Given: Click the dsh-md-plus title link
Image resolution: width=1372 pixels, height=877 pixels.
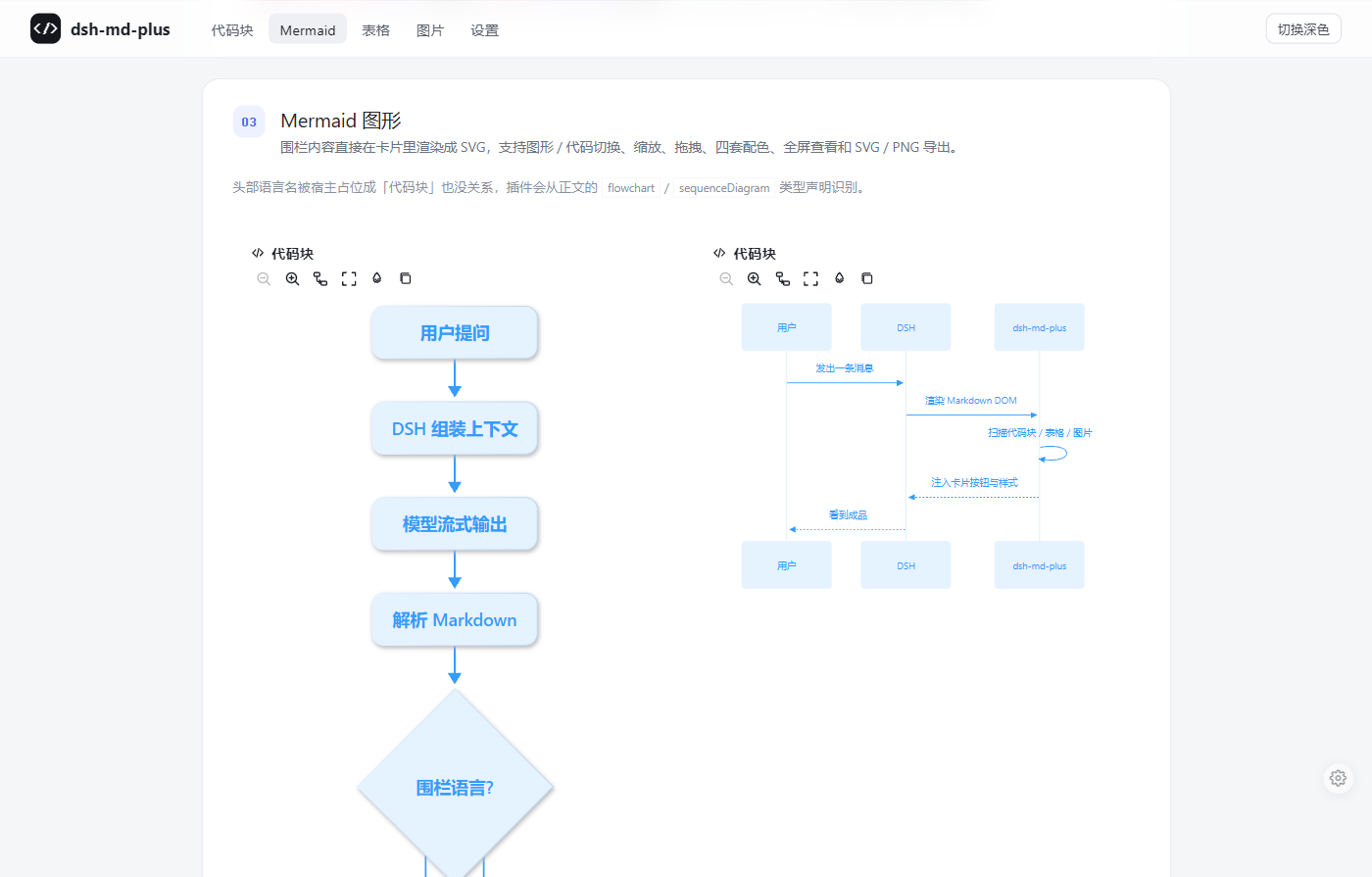Looking at the screenshot, I should 121,29.
